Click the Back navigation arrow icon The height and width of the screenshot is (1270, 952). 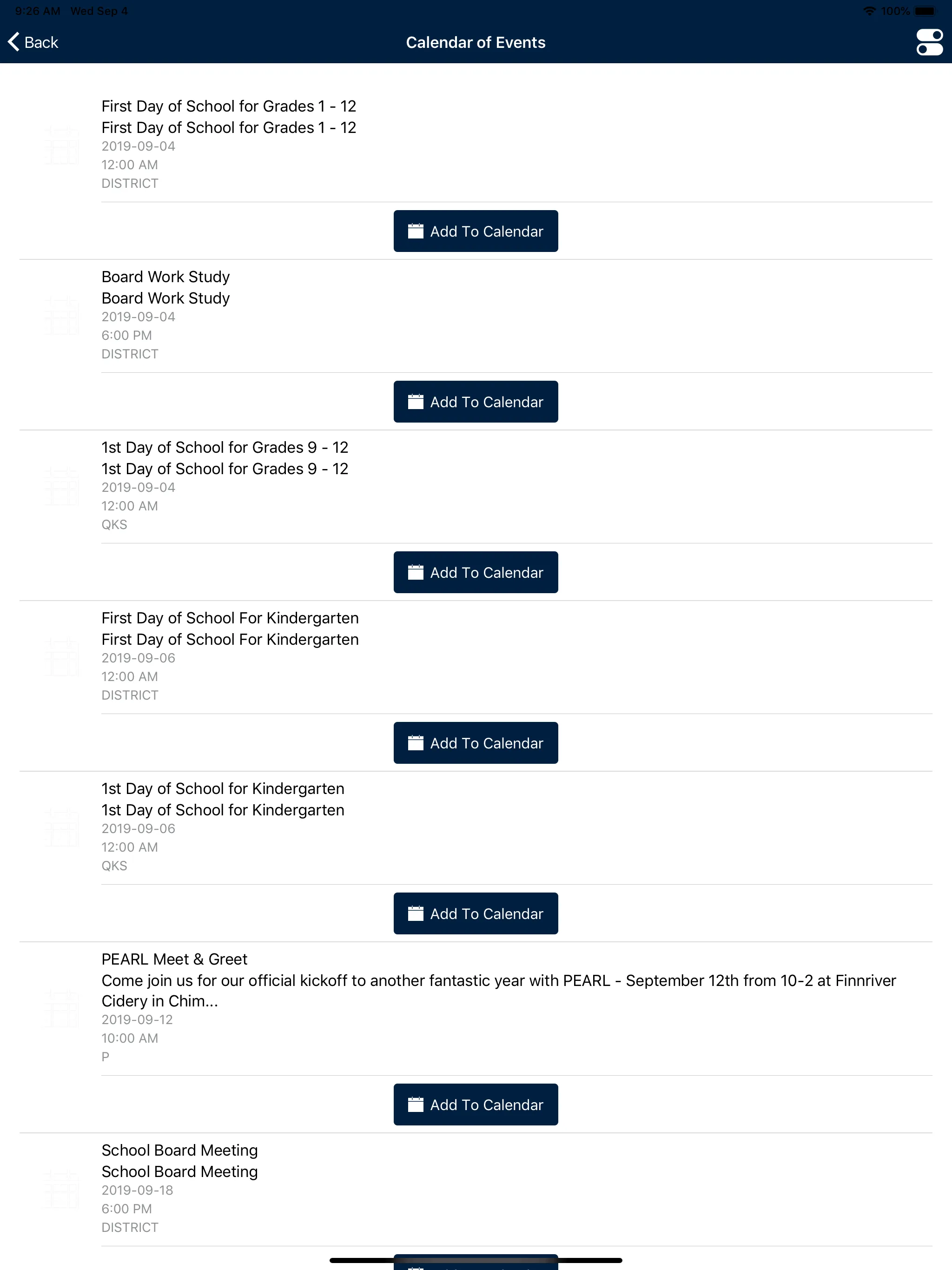[14, 41]
